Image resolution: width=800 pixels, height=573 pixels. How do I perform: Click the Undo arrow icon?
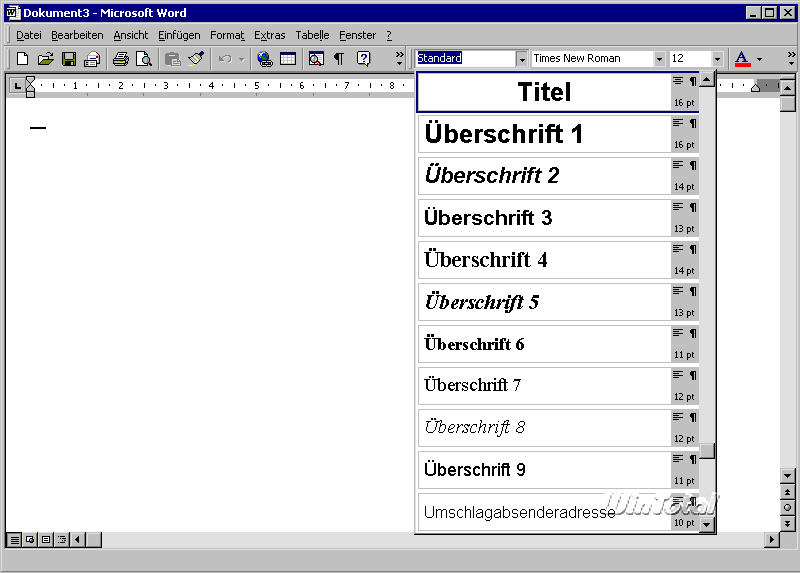coord(224,59)
